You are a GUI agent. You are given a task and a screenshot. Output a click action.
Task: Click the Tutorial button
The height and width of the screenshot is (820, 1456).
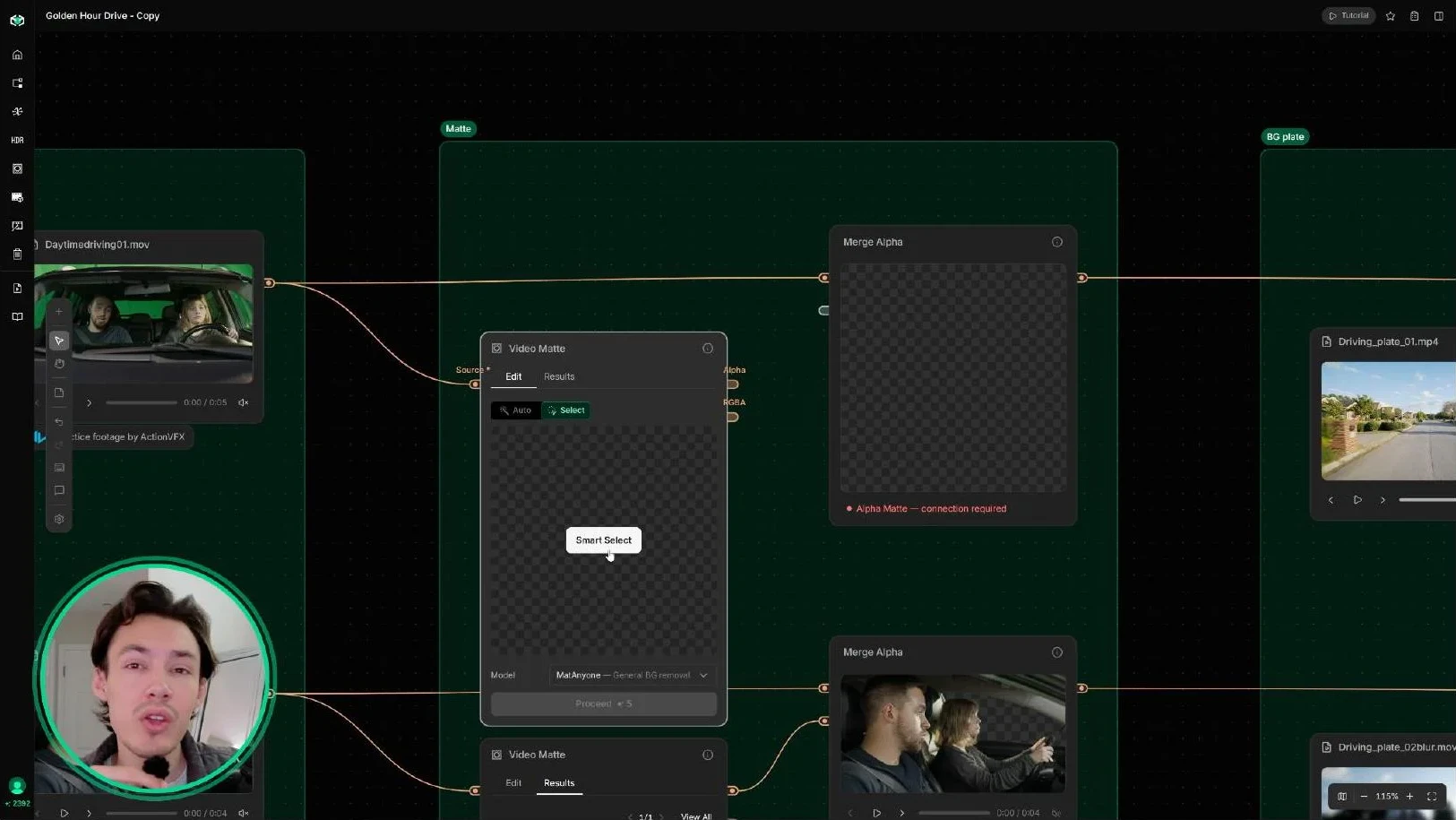(1348, 15)
